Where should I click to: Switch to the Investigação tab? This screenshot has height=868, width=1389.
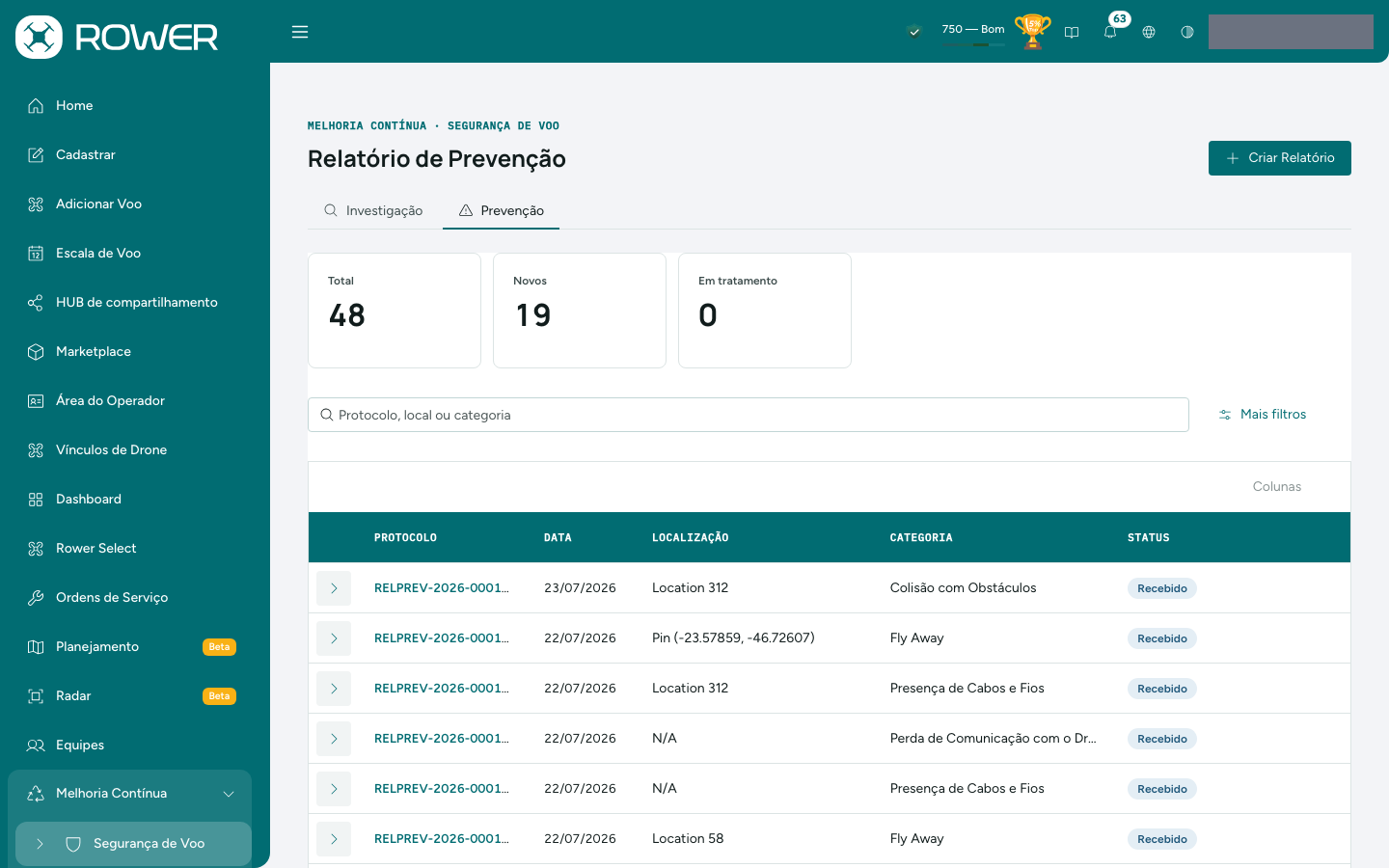[x=373, y=210]
